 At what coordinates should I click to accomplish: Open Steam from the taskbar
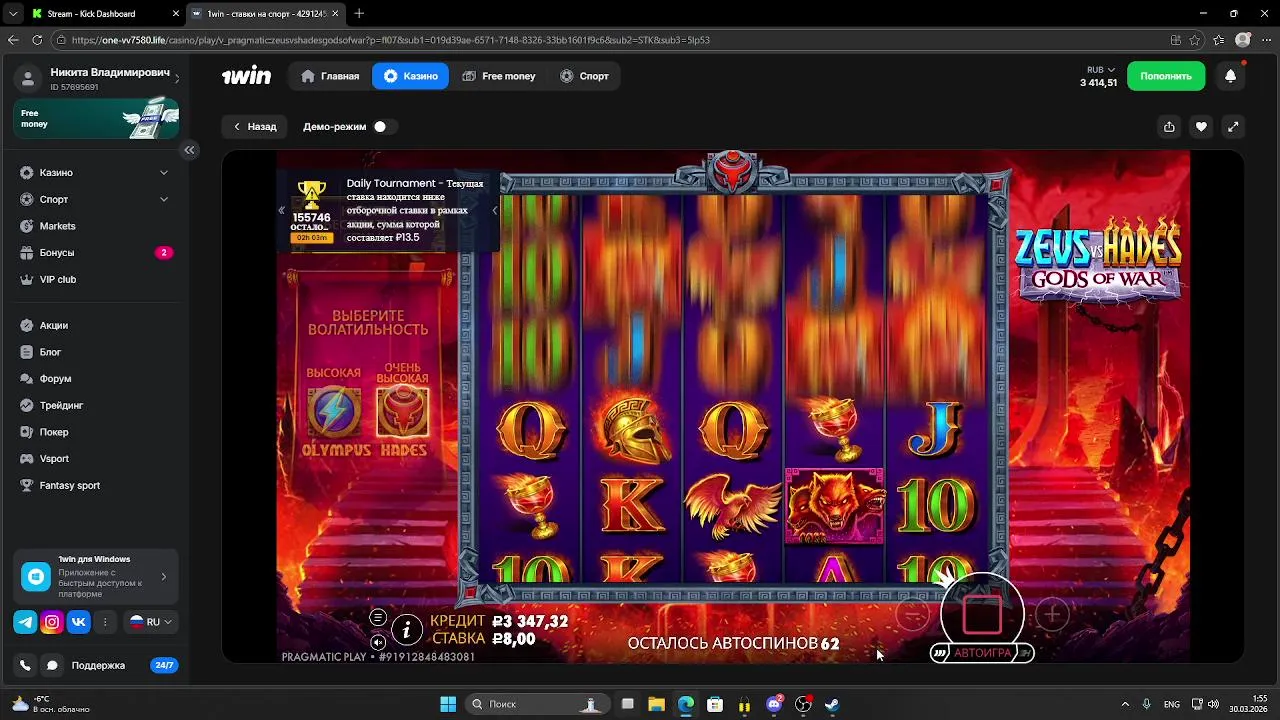coord(831,704)
